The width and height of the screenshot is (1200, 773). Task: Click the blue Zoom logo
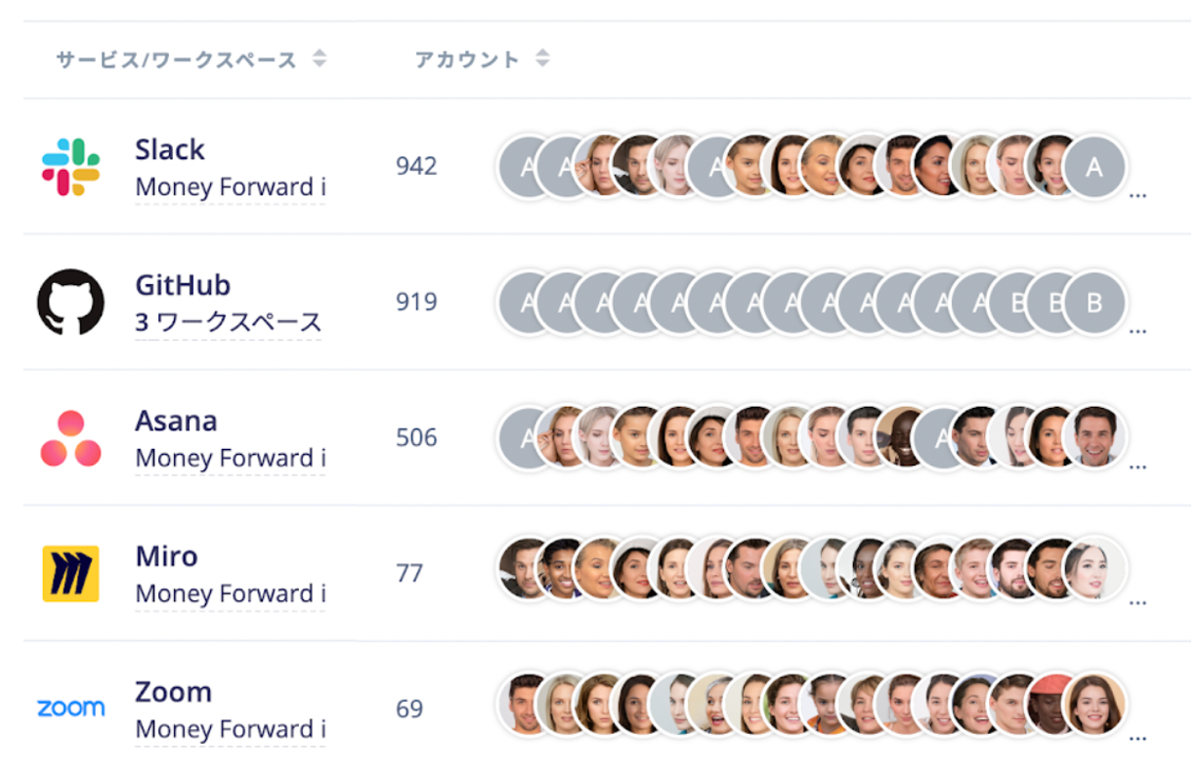70,708
